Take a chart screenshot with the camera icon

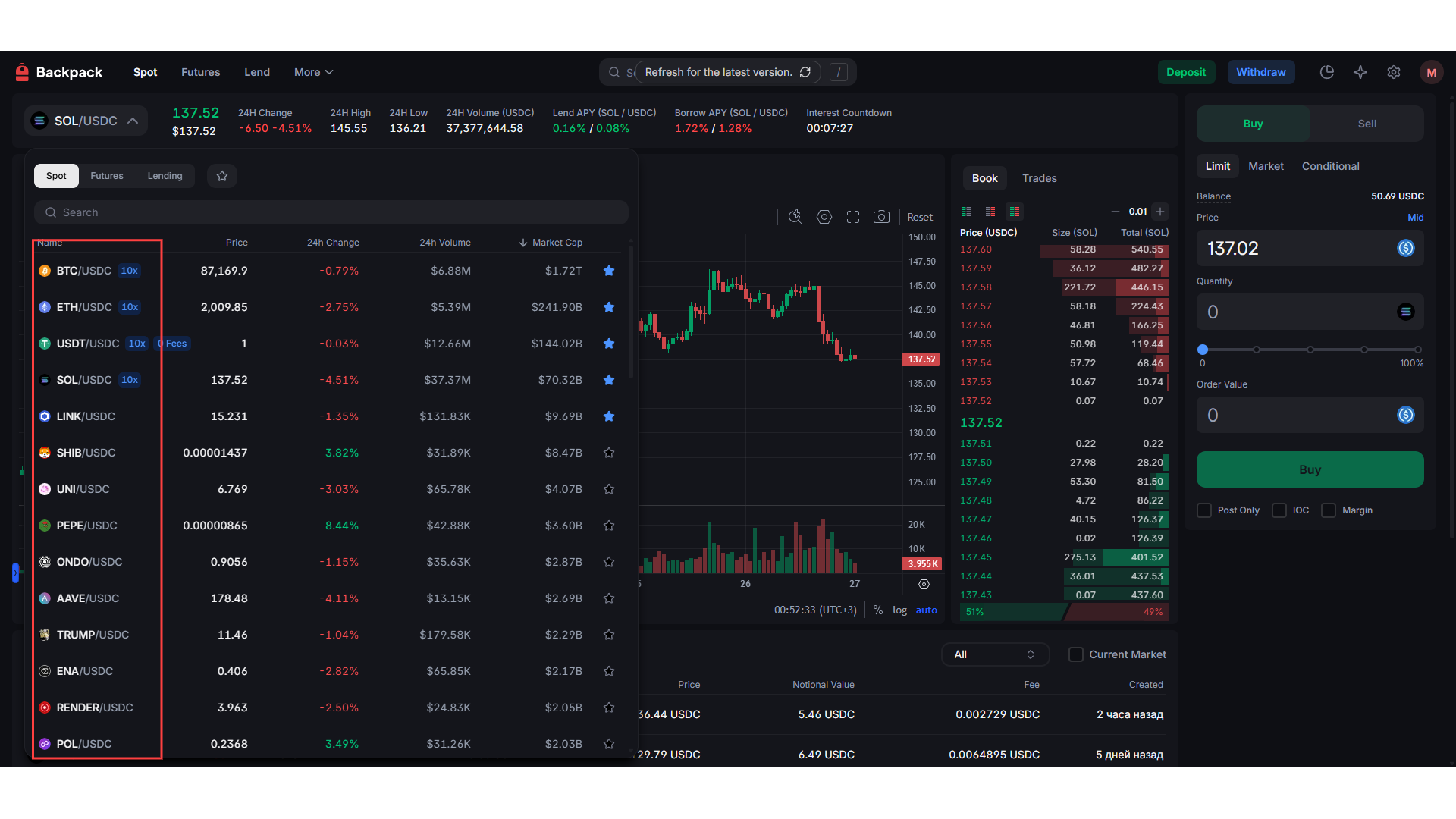click(x=881, y=217)
